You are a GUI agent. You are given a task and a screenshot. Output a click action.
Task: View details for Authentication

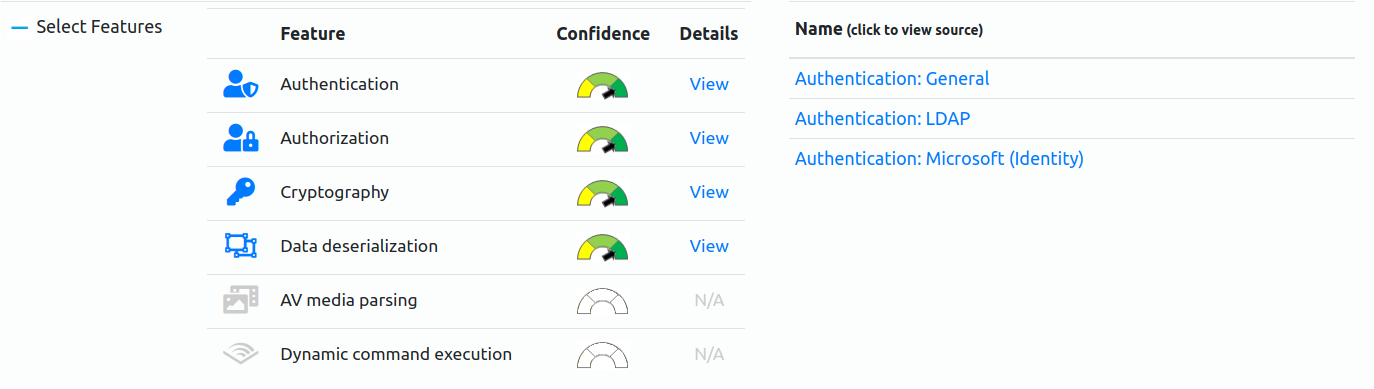coord(709,84)
